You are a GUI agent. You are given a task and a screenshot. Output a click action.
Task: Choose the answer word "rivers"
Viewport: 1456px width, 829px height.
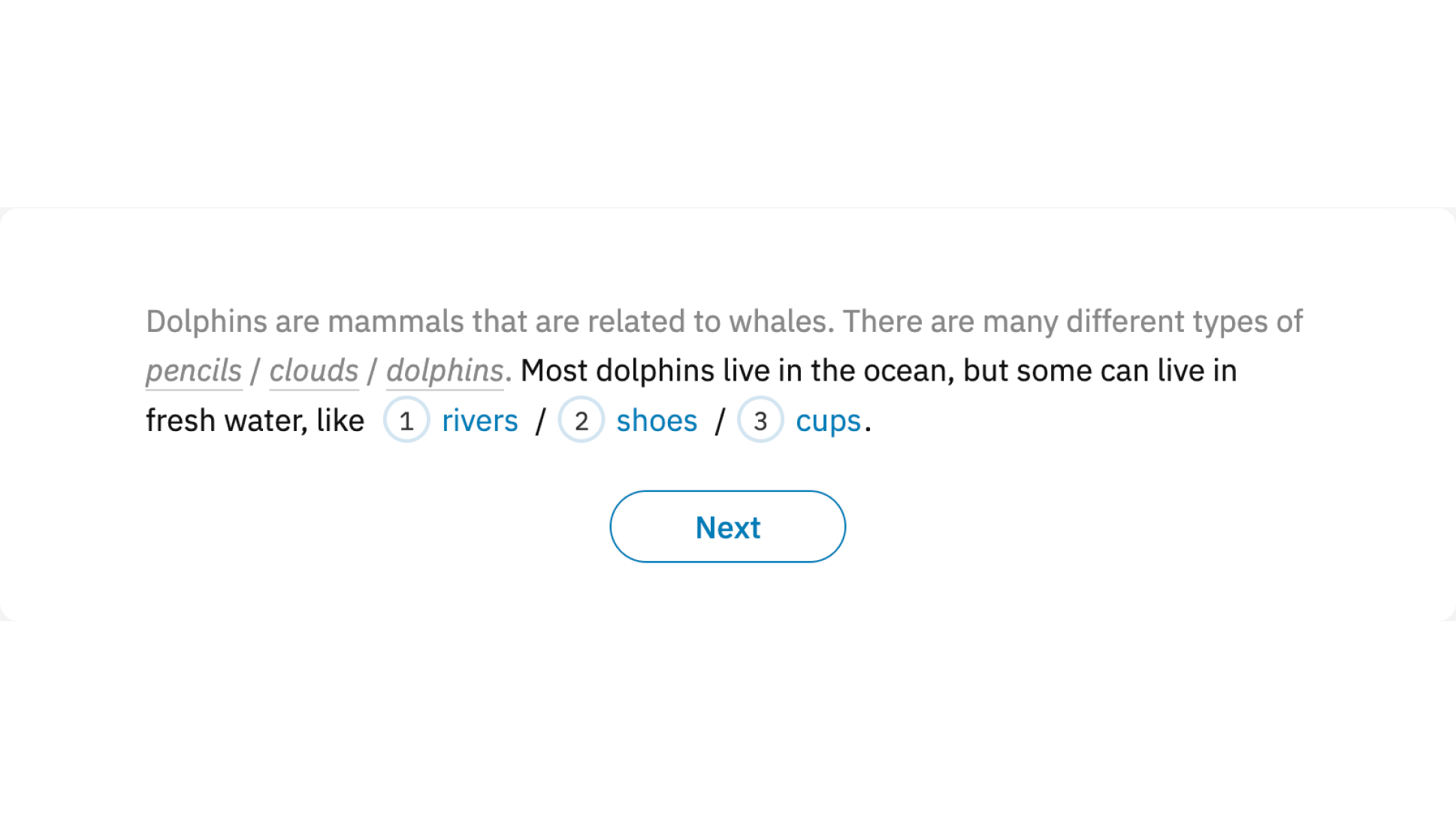point(479,421)
